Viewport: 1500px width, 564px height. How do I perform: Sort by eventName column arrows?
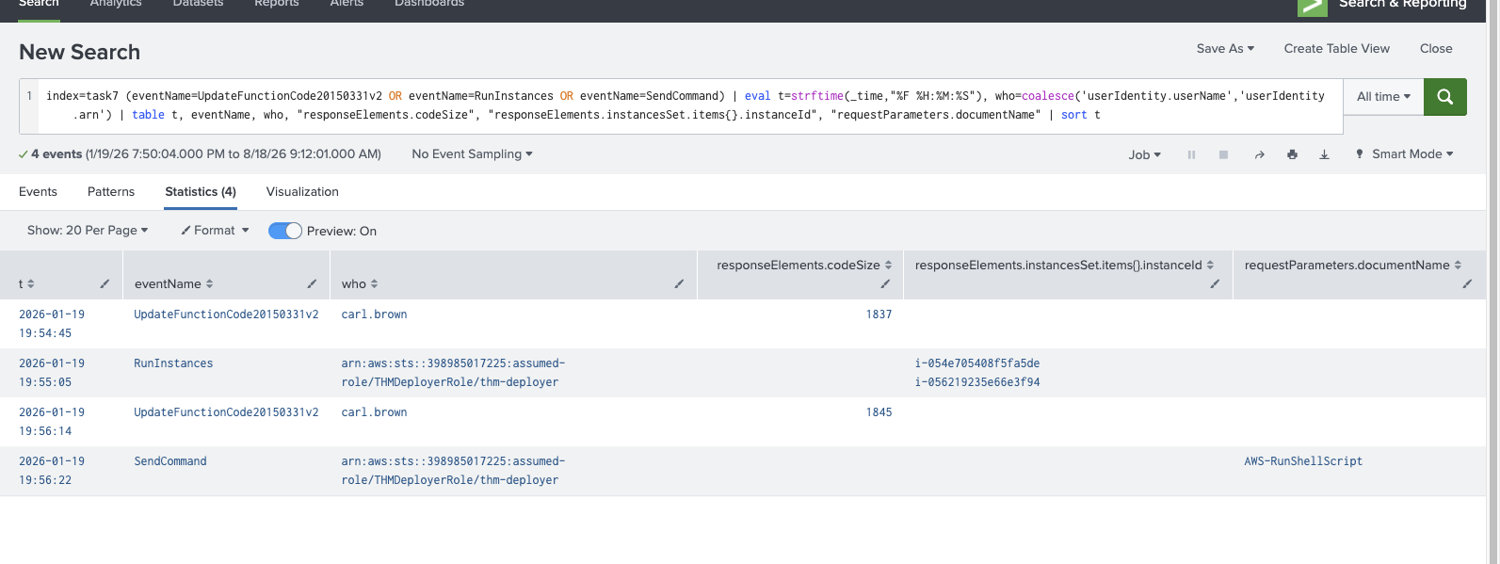210,284
